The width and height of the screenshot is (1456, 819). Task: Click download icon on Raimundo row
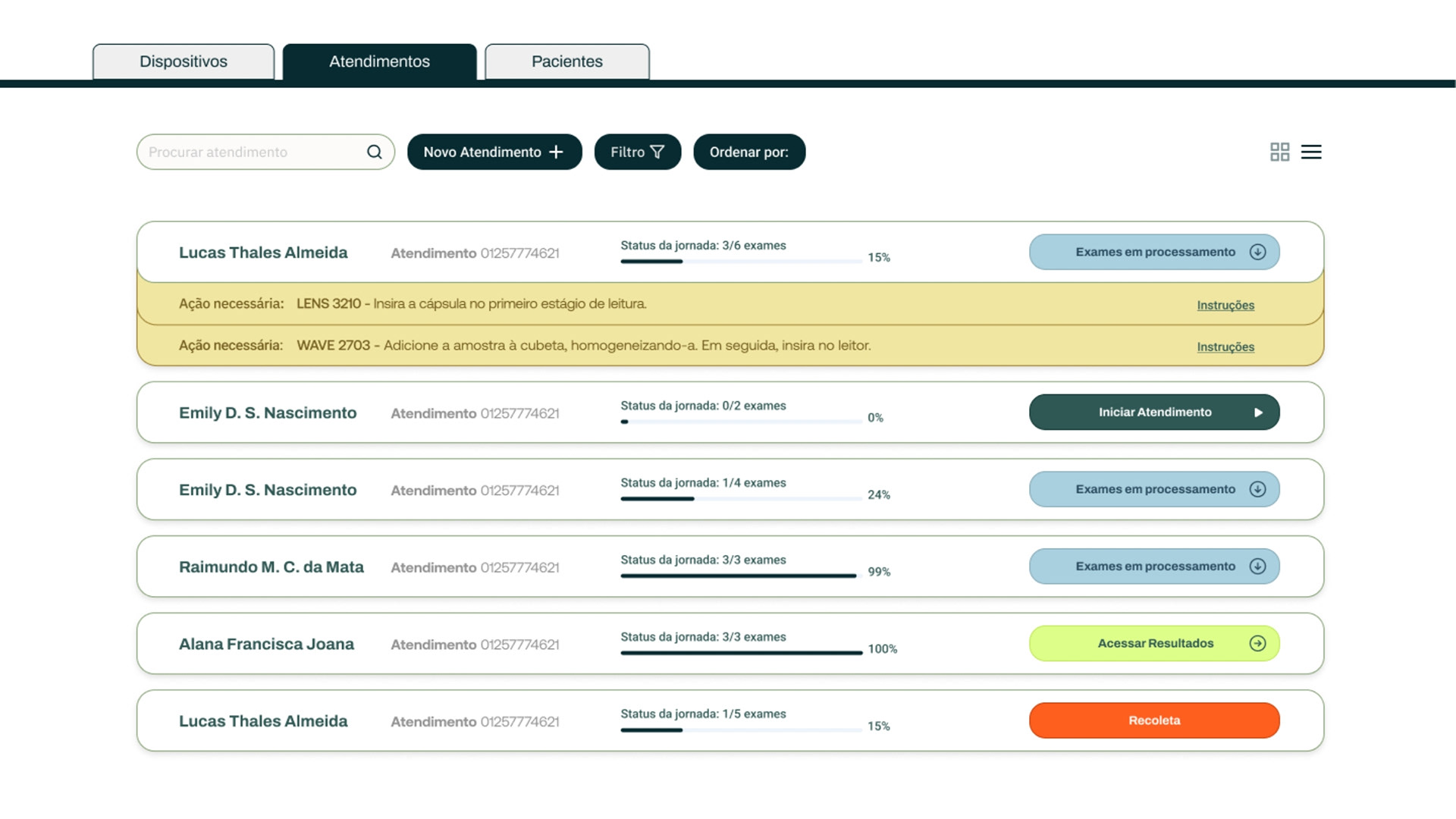[1257, 566]
